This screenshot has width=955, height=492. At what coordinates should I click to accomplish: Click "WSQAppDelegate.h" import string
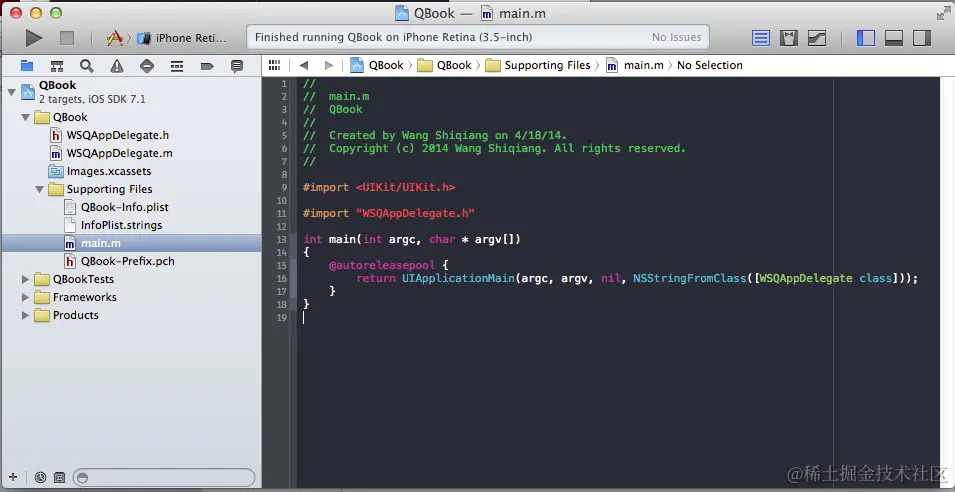point(415,214)
